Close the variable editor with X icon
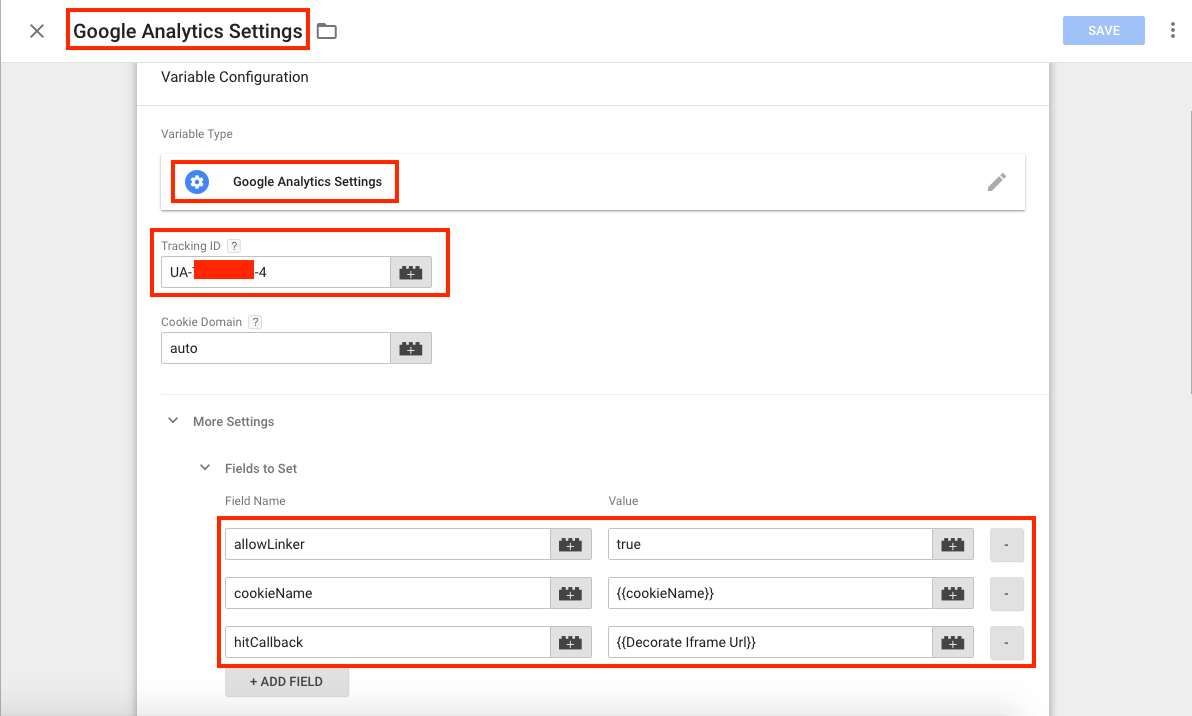 [x=36, y=31]
